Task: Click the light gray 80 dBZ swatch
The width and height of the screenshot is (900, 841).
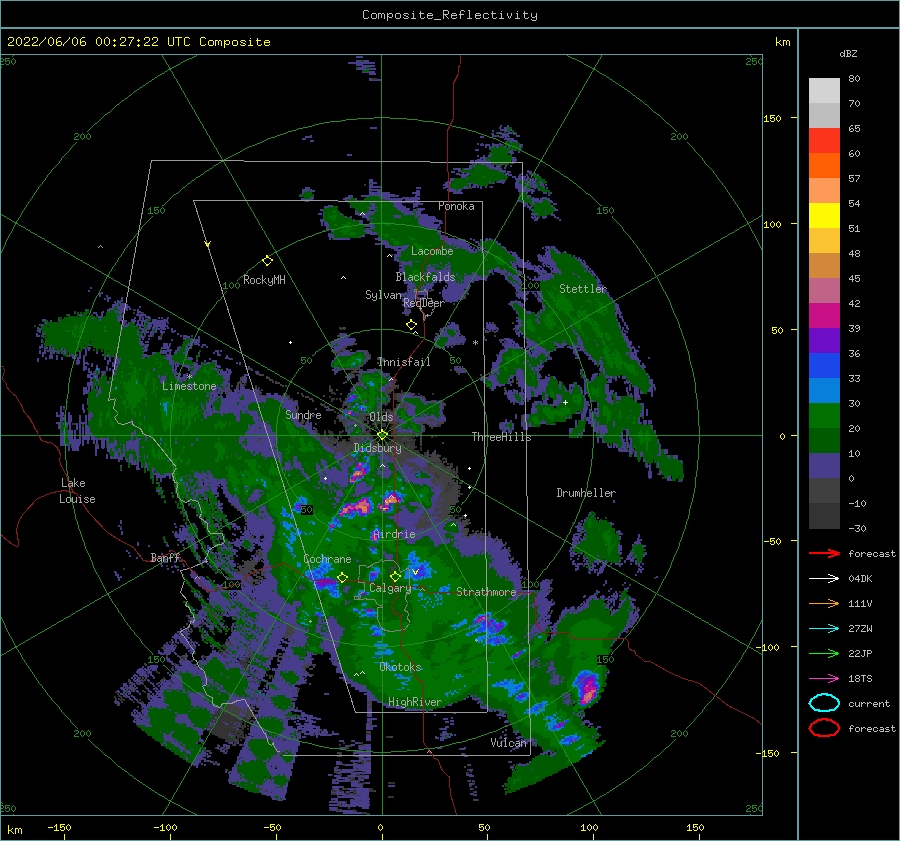Action: coord(824,91)
